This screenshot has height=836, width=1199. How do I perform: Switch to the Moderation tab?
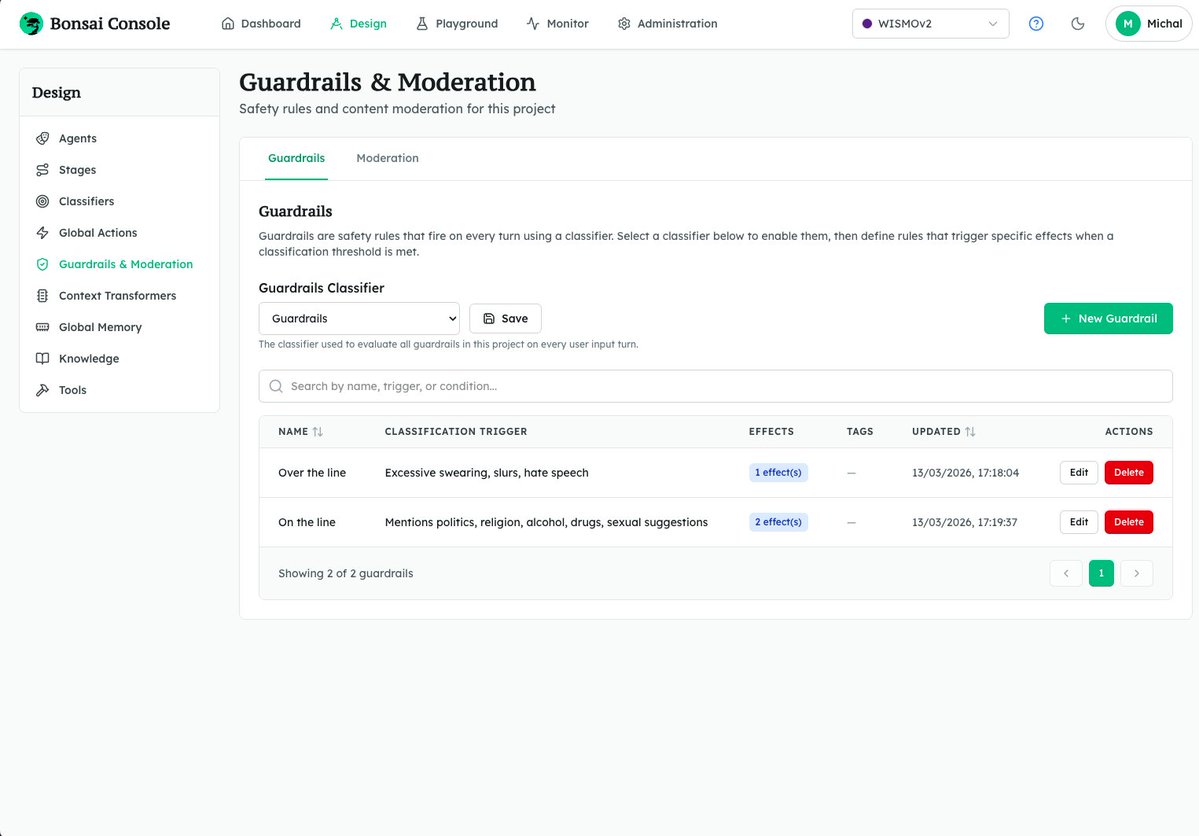point(388,158)
